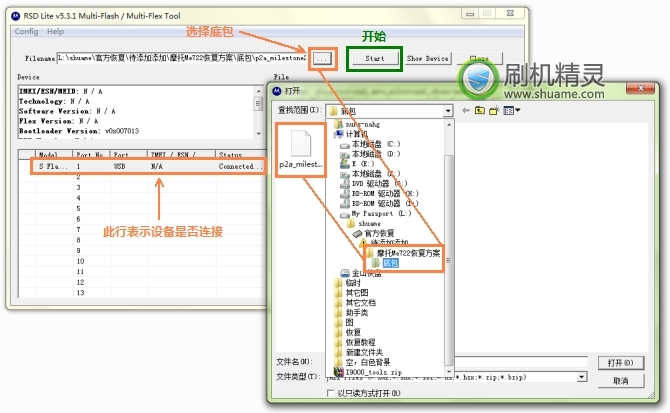Click the back arrow in Open dialog
This screenshot has height=413, width=670.
point(466,111)
